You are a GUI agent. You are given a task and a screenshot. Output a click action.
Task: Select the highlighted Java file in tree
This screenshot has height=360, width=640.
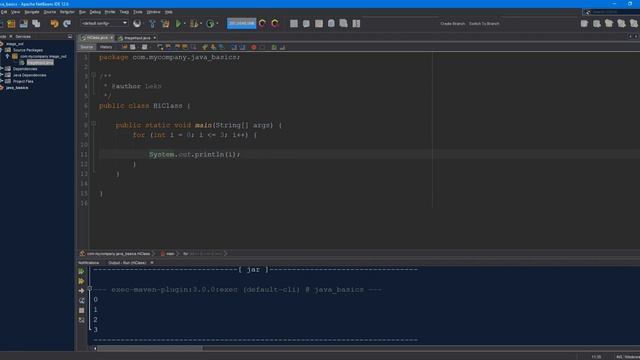click(40, 62)
